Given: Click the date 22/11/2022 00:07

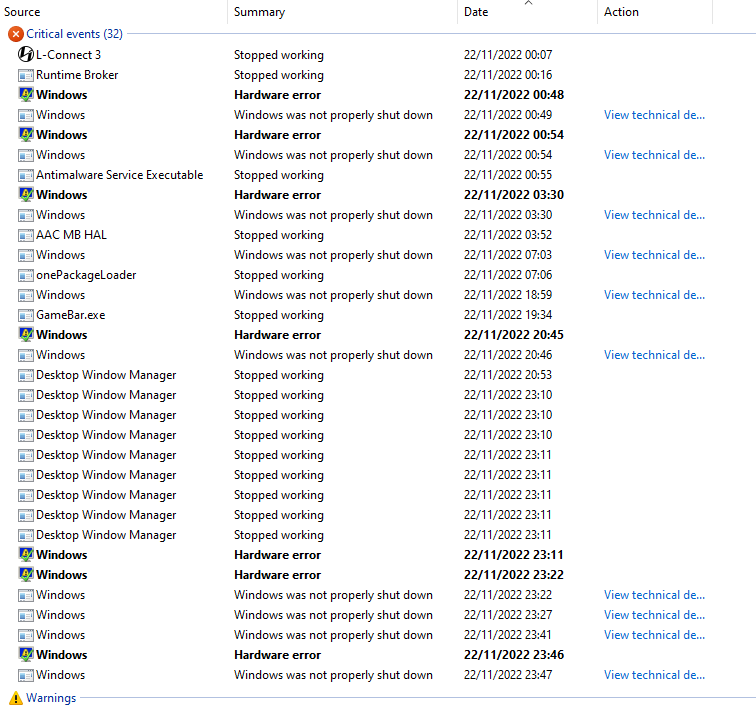Looking at the screenshot, I should click(x=508, y=55).
